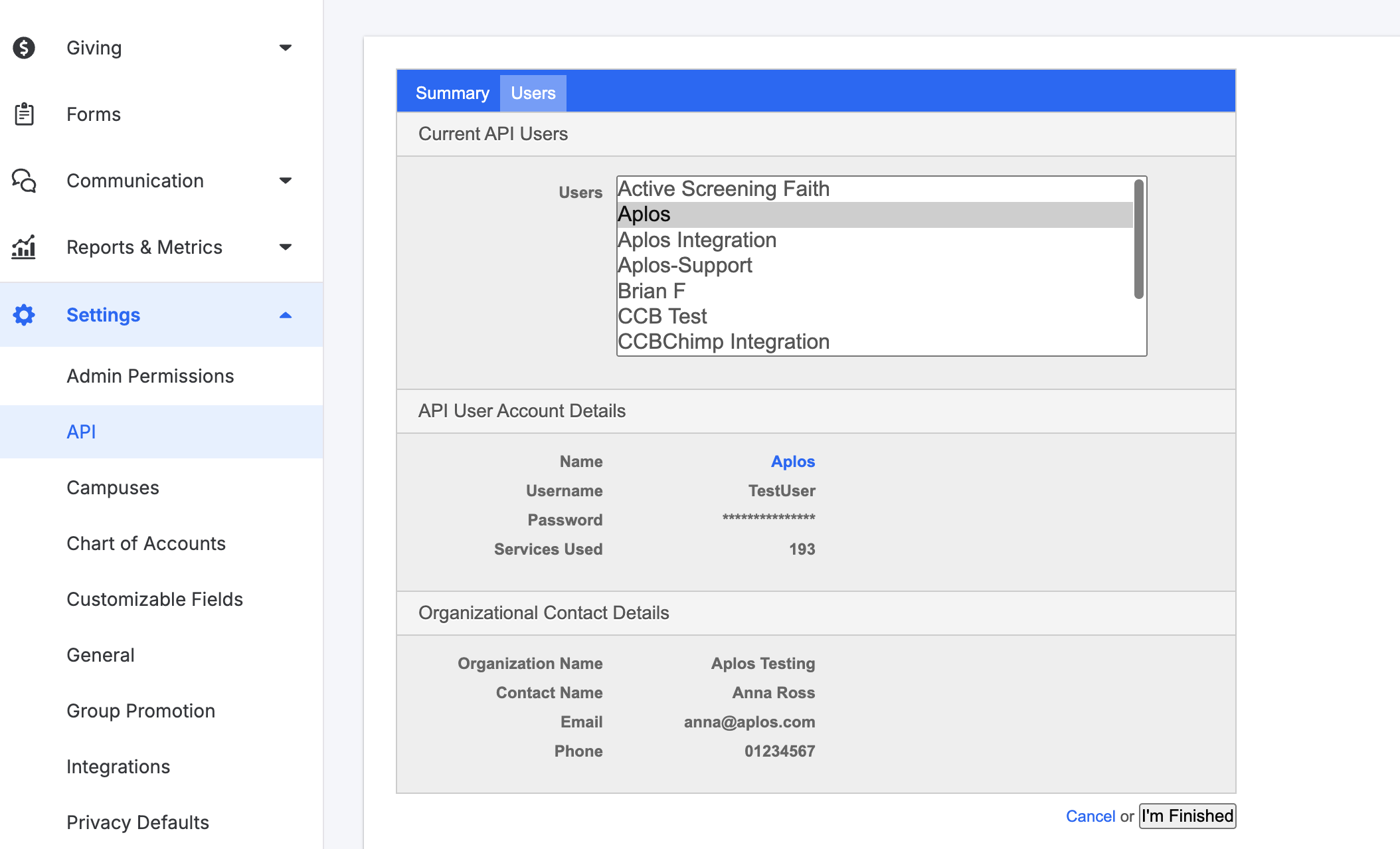Expand the Giving menu arrow
Viewport: 1400px width, 849px height.
tap(286, 48)
